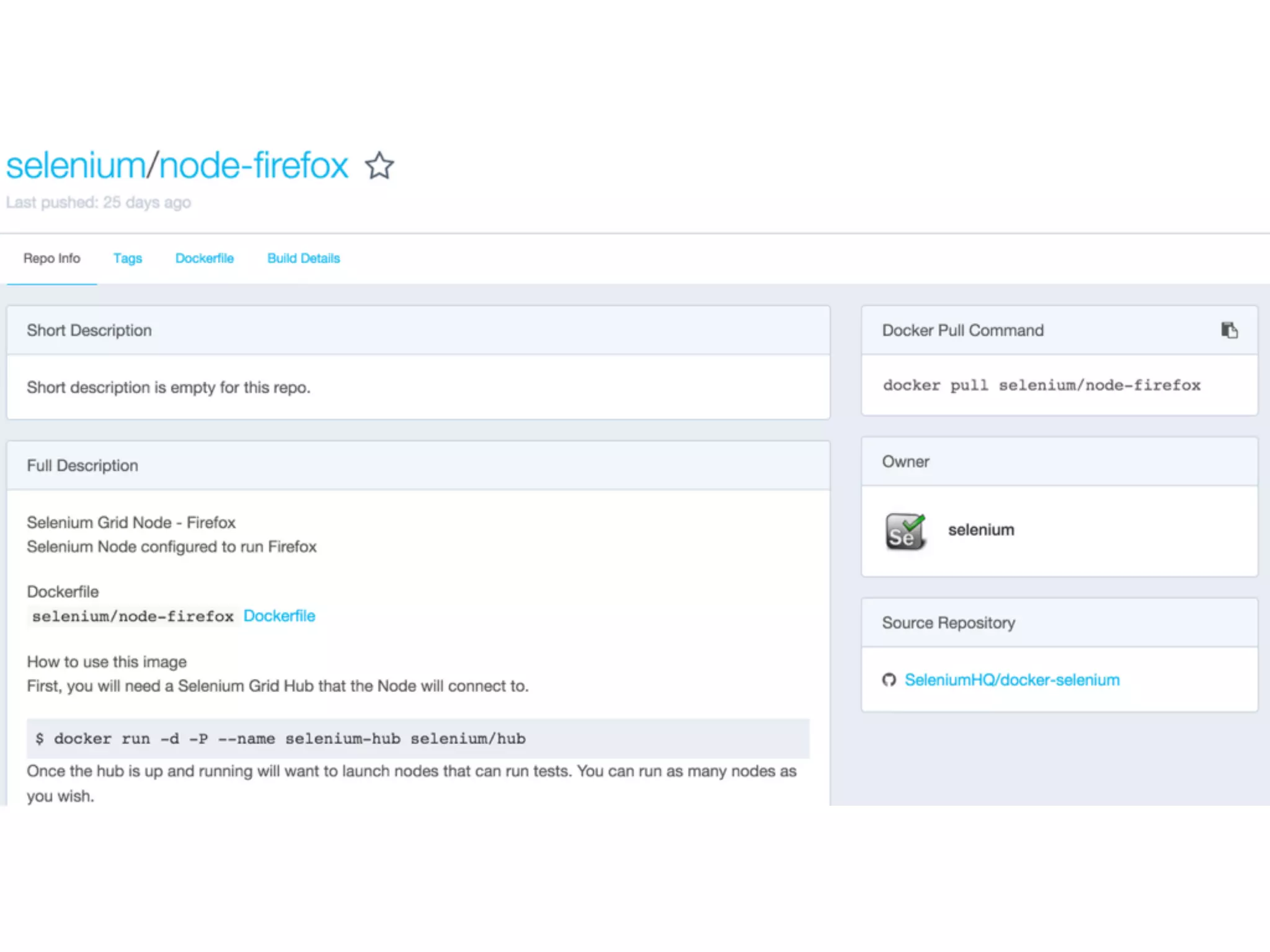Open the Dockerfile tab
This screenshot has width=1270, height=952.
tap(204, 258)
